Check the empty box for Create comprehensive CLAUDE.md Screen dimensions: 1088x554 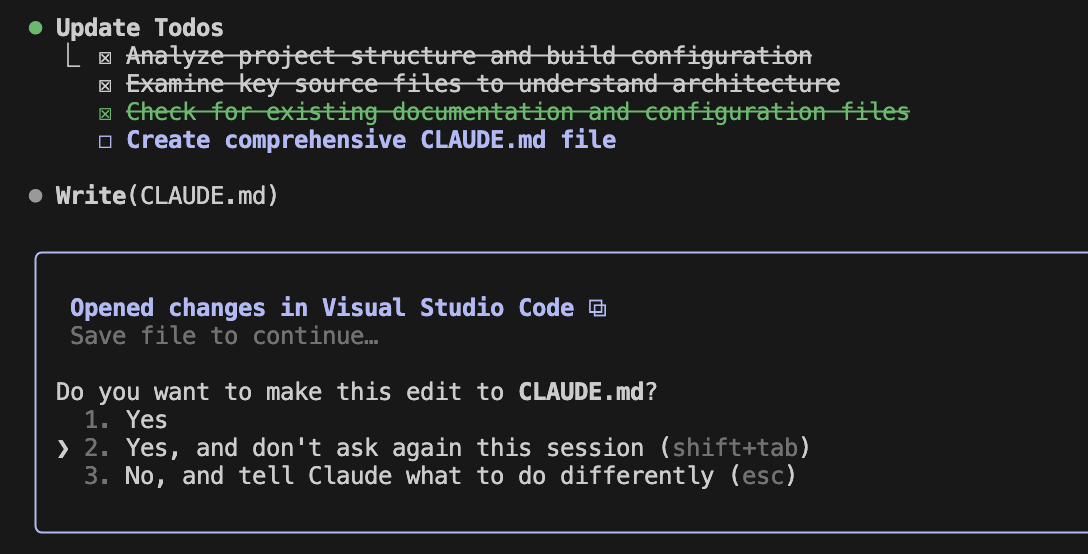point(105,141)
